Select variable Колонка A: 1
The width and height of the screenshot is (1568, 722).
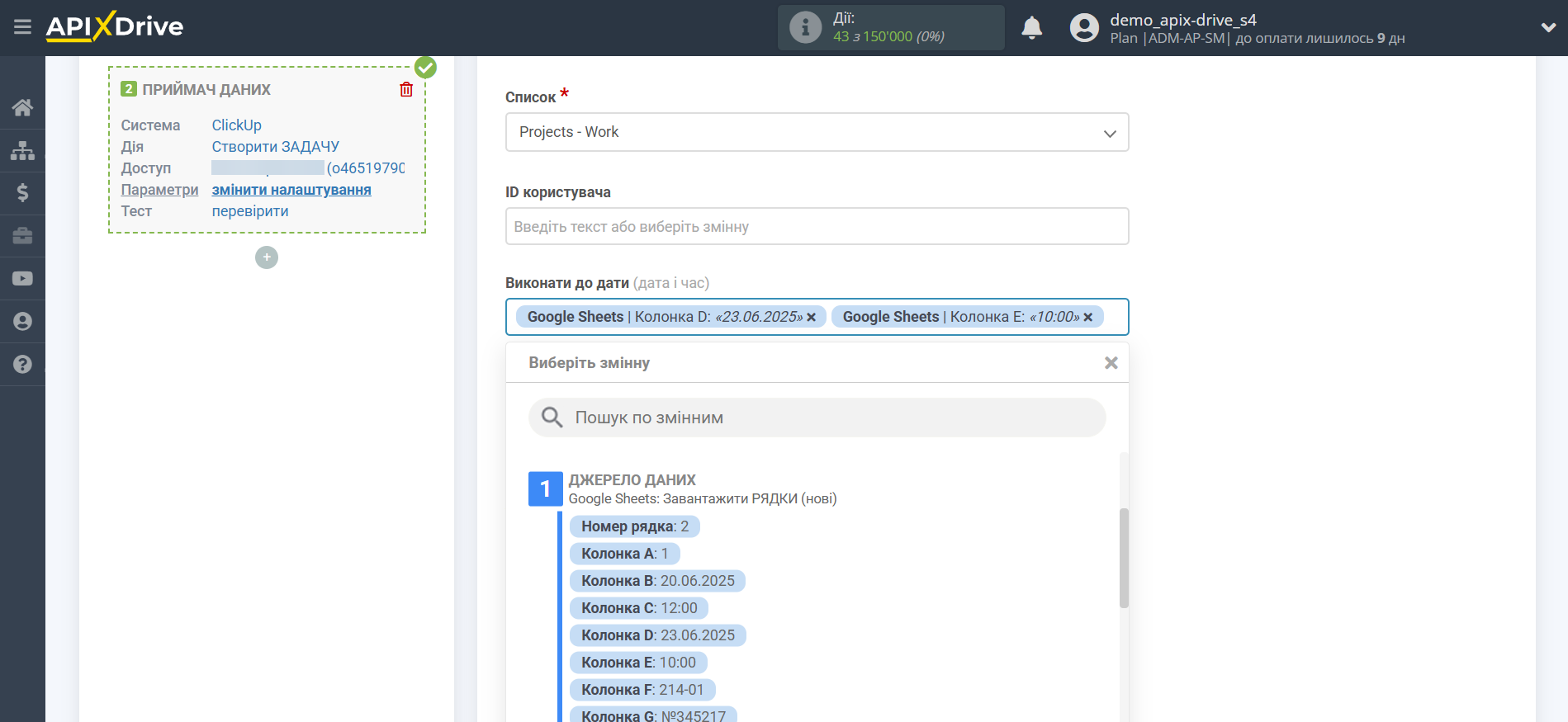(624, 554)
